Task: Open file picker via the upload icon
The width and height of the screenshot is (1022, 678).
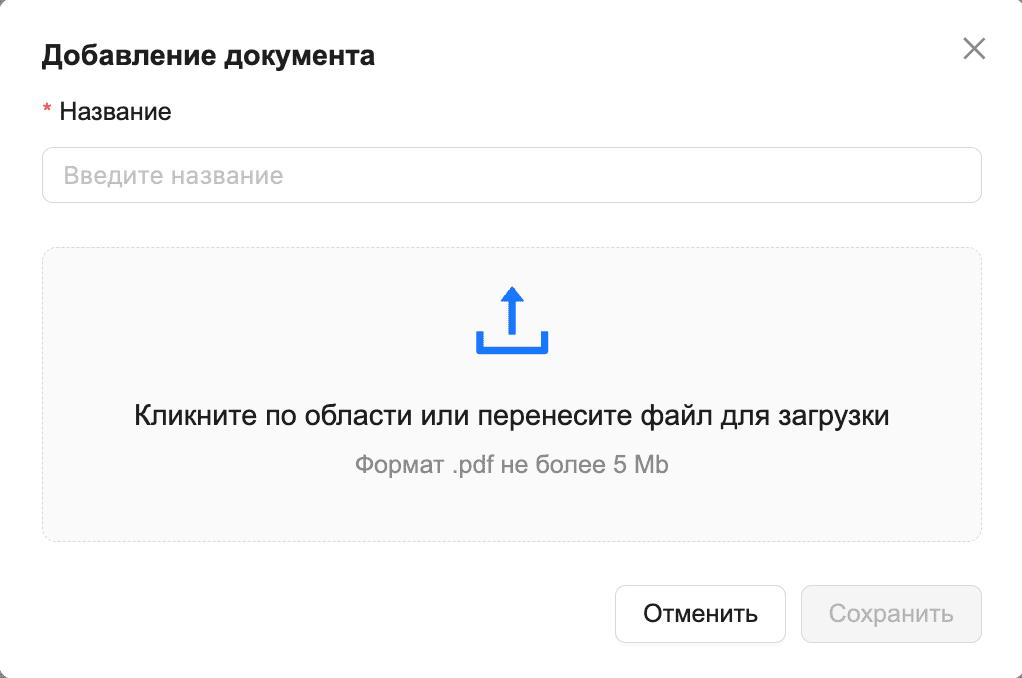Action: pyautogui.click(x=512, y=321)
